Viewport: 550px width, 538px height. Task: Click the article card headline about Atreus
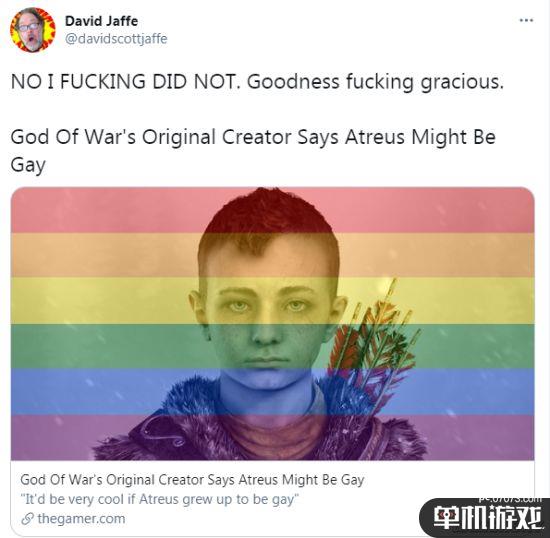[192, 479]
